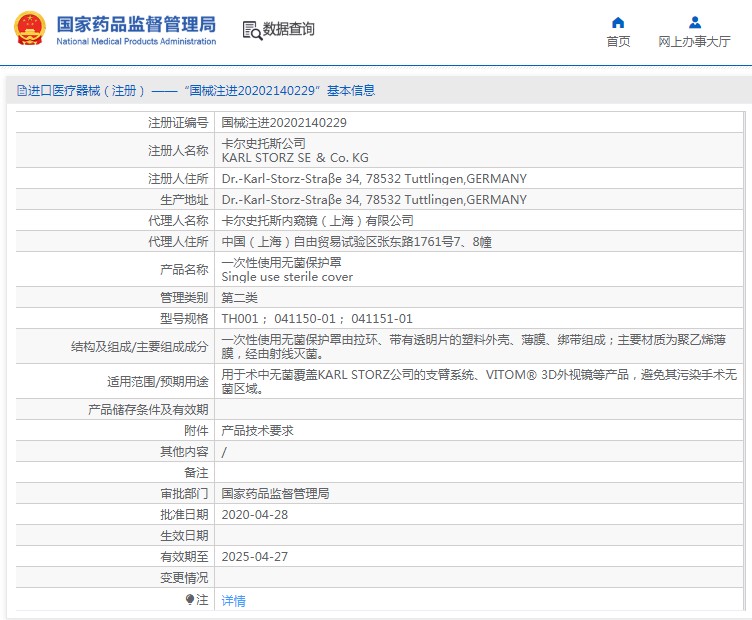Select the 适用范围 intended use description
Image resolution: width=752 pixels, height=620 pixels.
coord(479,382)
